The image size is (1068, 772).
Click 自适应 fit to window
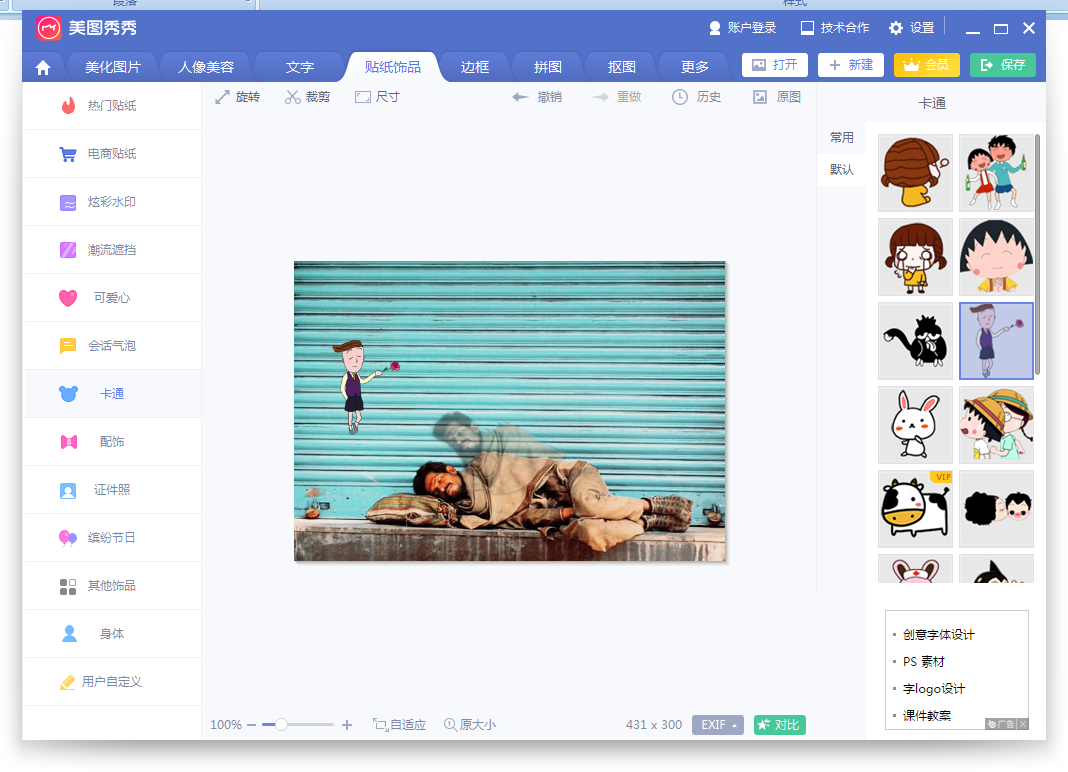tap(399, 725)
